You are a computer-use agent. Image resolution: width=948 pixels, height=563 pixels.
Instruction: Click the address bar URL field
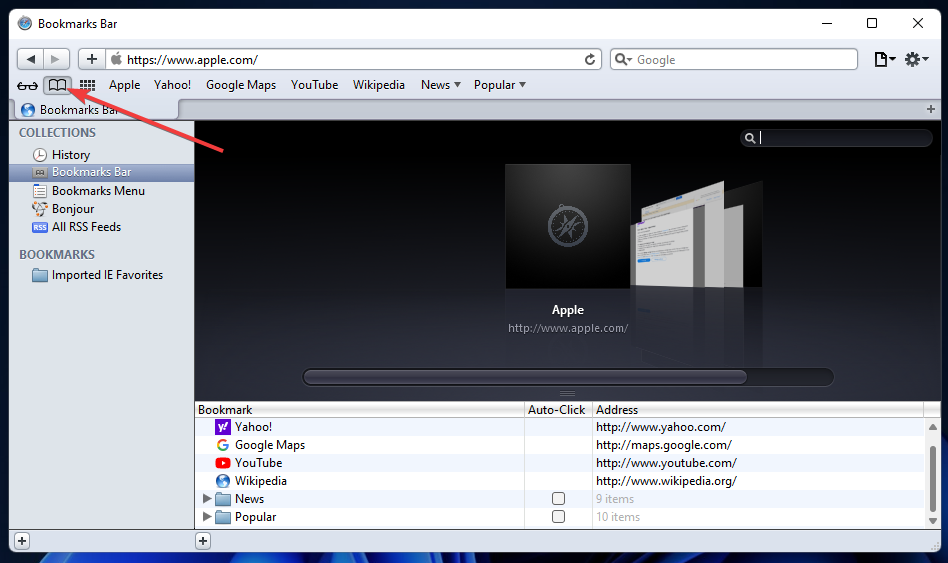(352, 59)
